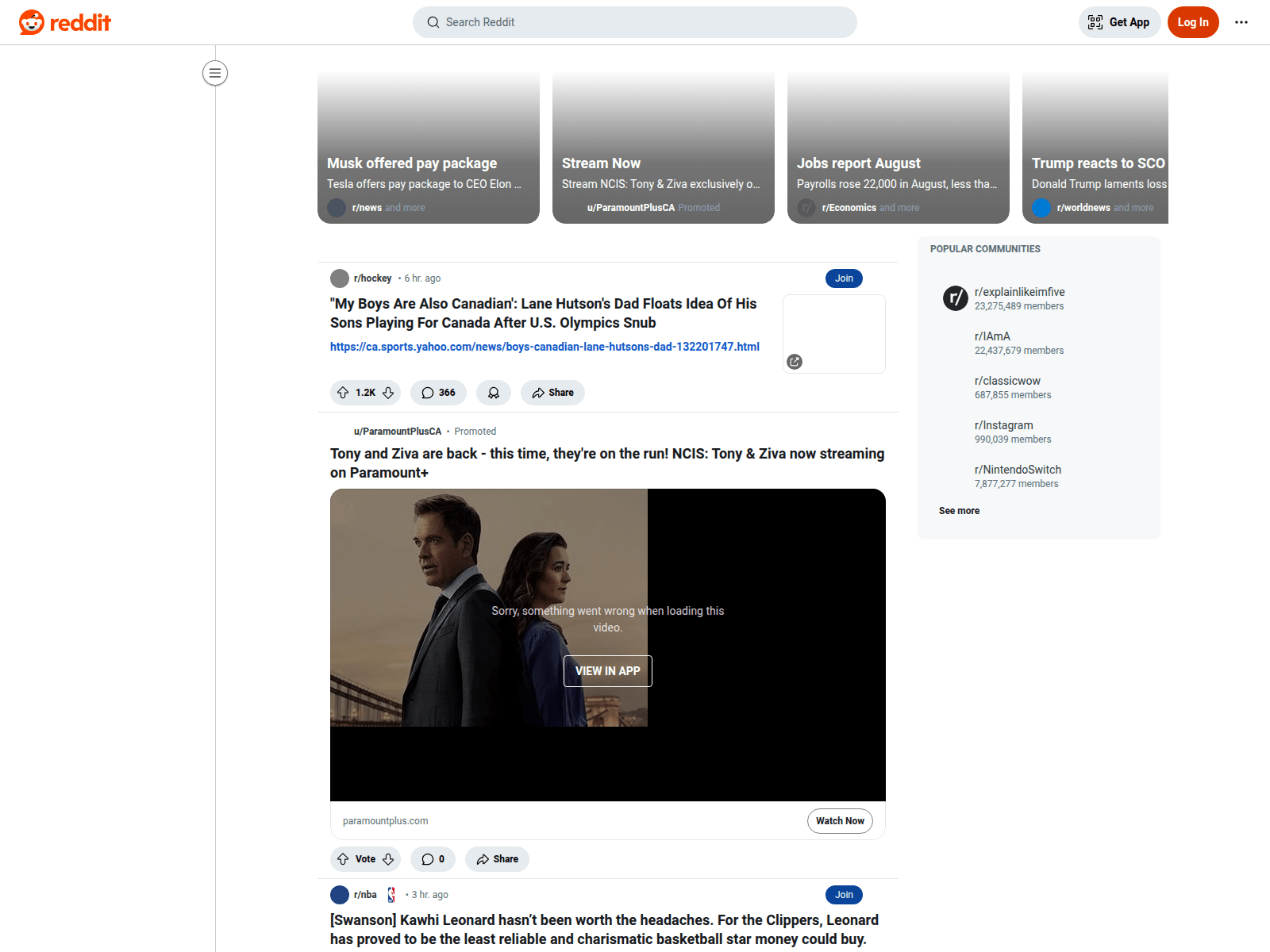The height and width of the screenshot is (952, 1270).
Task: Click the search magnifier icon
Action: 433,22
